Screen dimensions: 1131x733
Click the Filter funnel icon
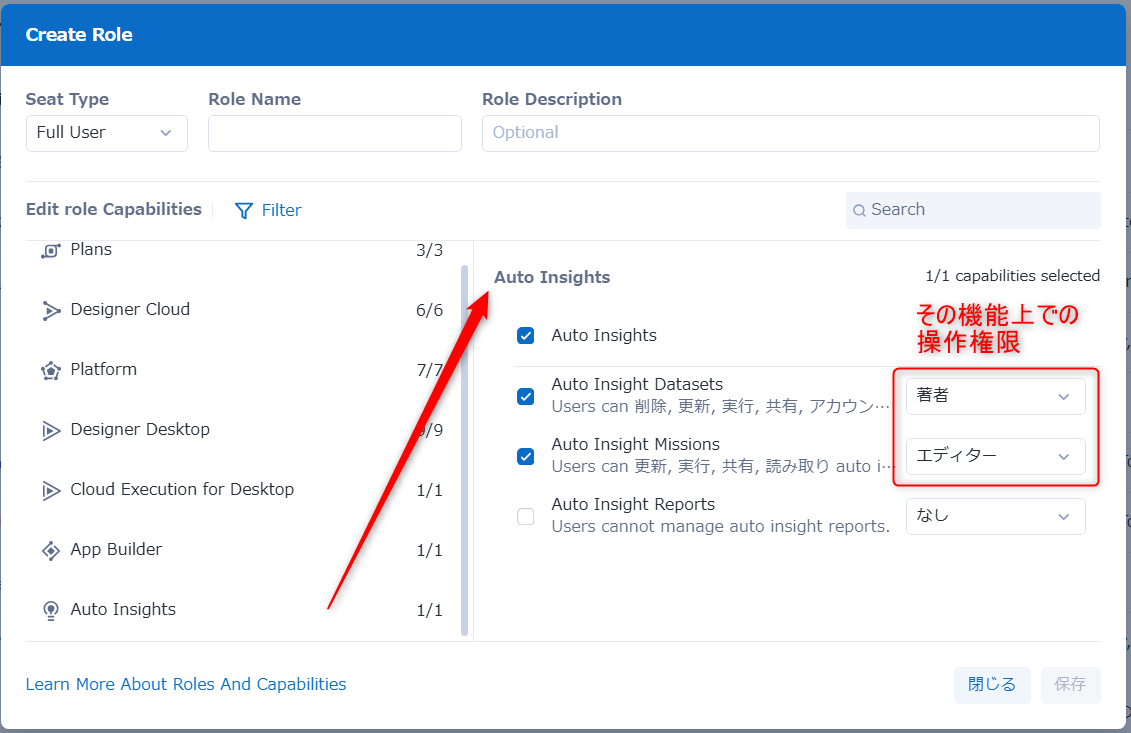pos(244,211)
